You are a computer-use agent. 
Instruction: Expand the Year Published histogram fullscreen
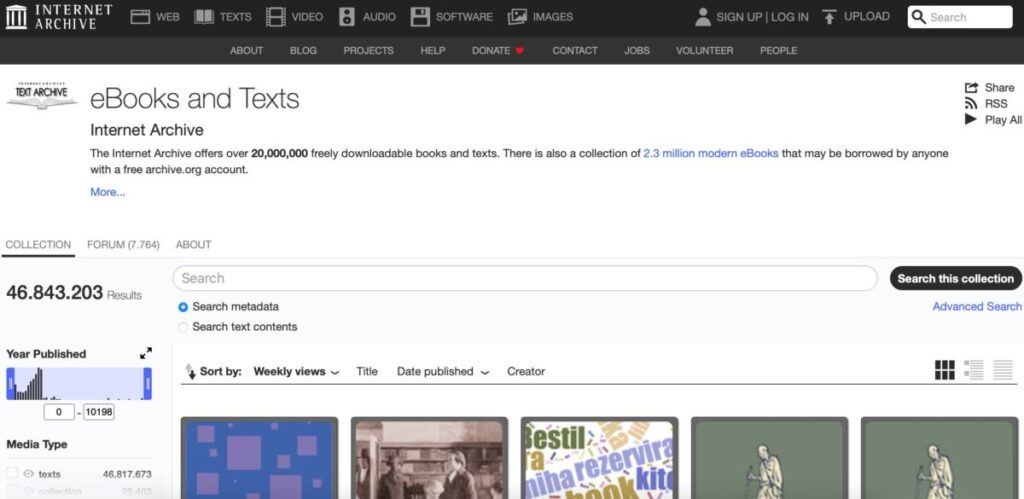(x=146, y=353)
